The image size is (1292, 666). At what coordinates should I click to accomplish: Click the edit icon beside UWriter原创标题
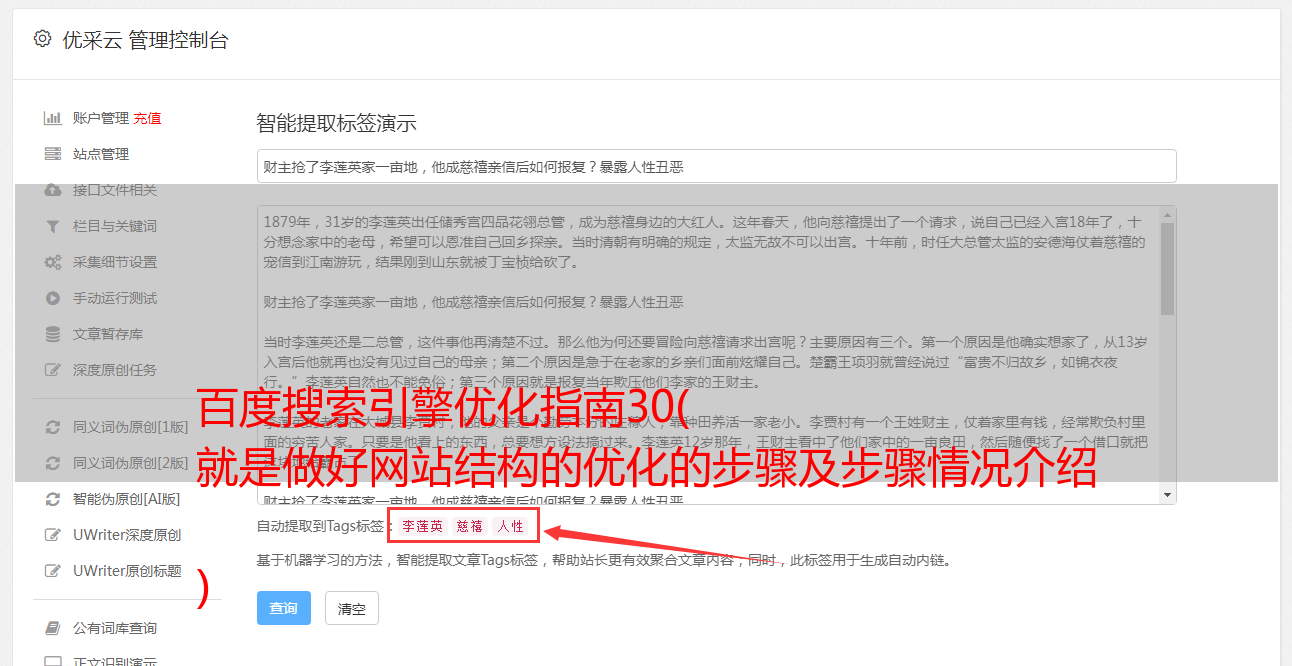pyautogui.click(x=53, y=571)
